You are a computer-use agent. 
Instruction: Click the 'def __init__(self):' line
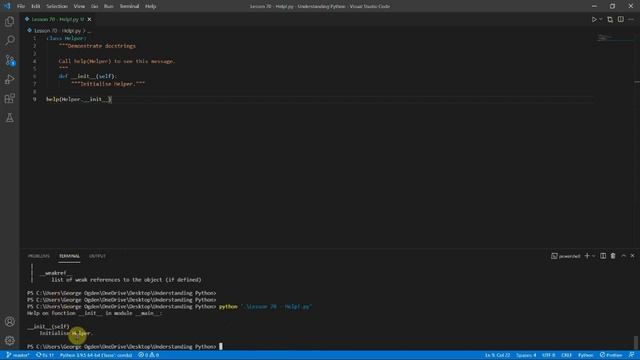[87, 76]
